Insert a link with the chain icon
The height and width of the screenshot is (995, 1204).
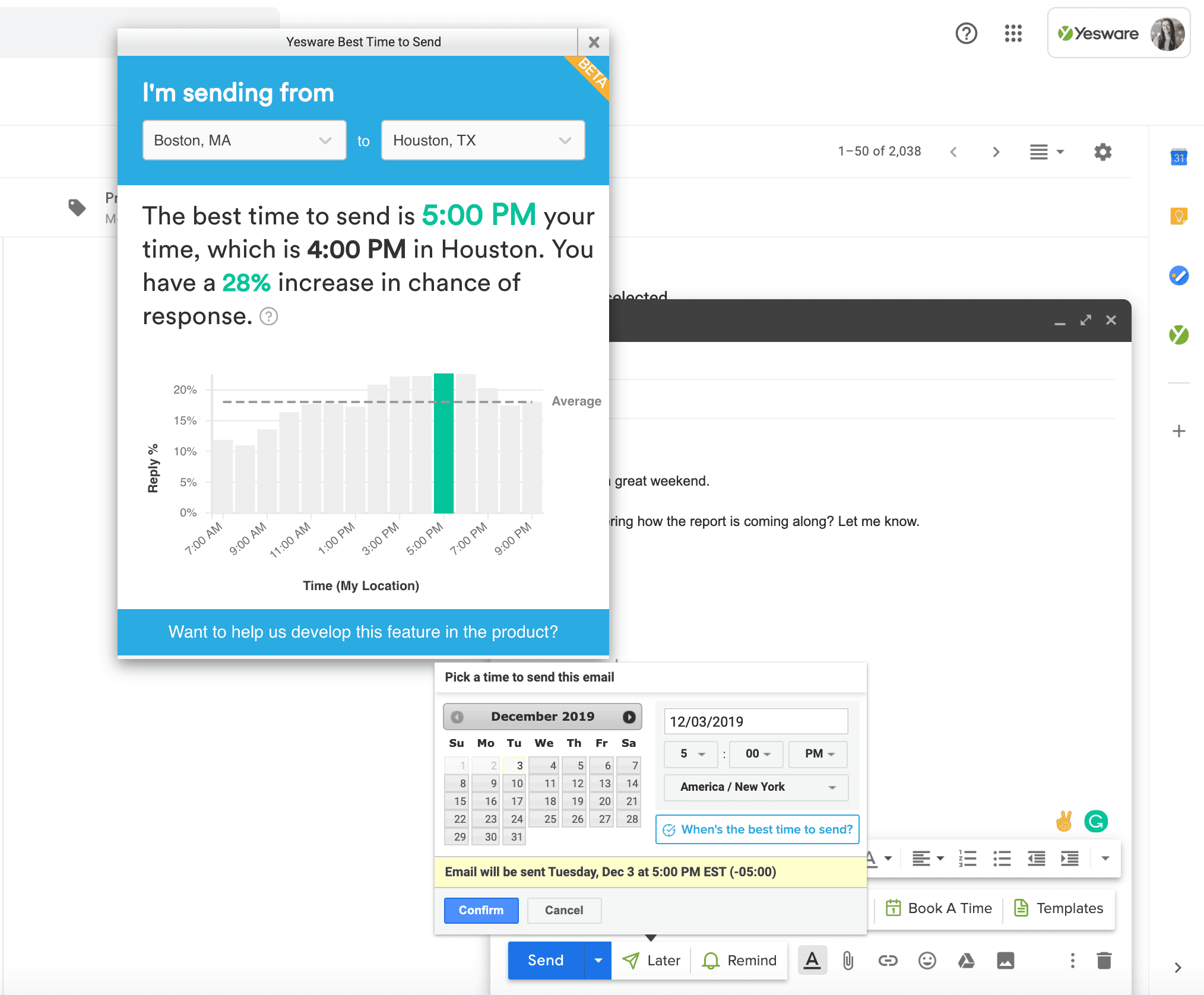[888, 961]
